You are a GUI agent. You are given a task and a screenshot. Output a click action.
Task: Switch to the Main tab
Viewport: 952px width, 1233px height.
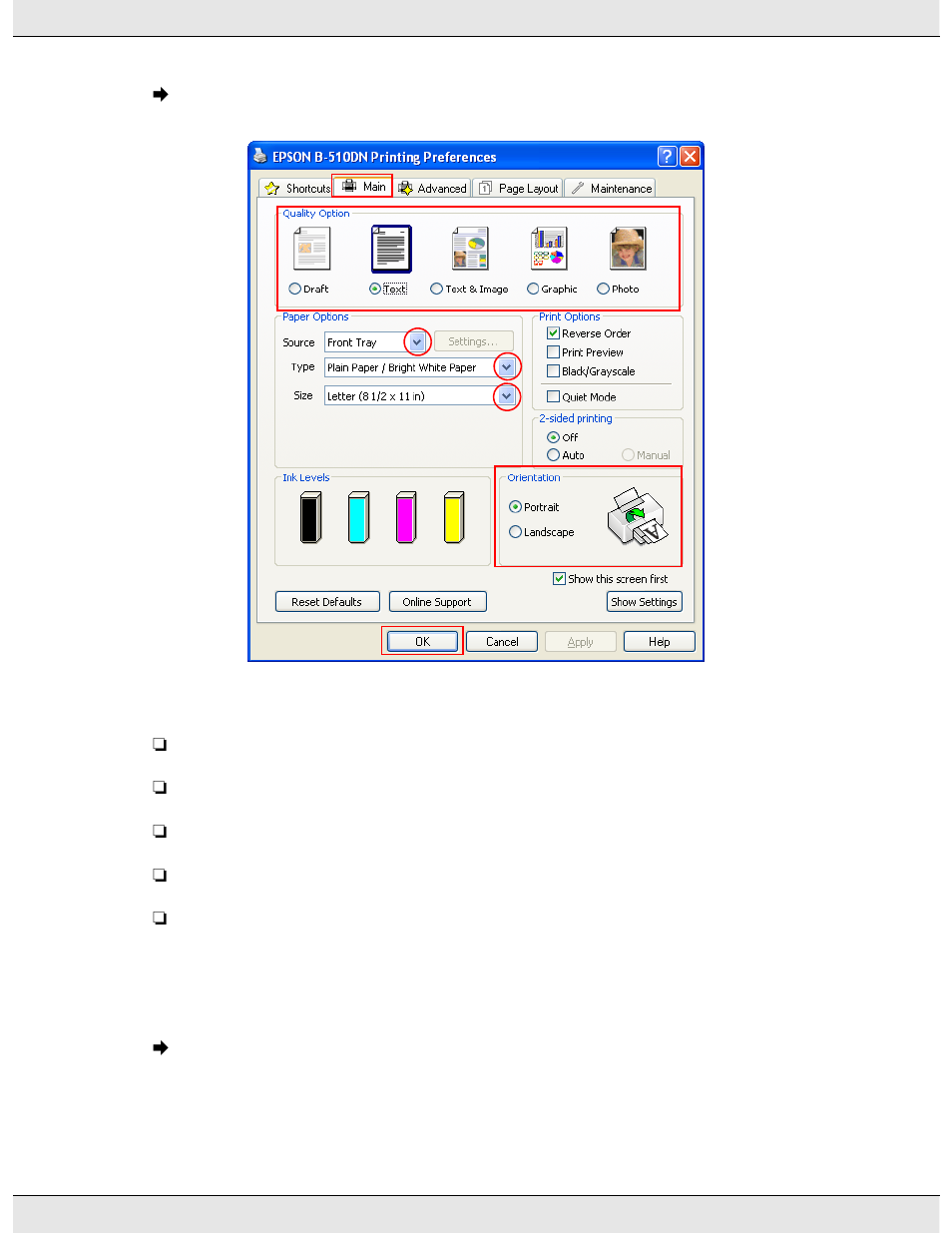pyautogui.click(x=363, y=187)
